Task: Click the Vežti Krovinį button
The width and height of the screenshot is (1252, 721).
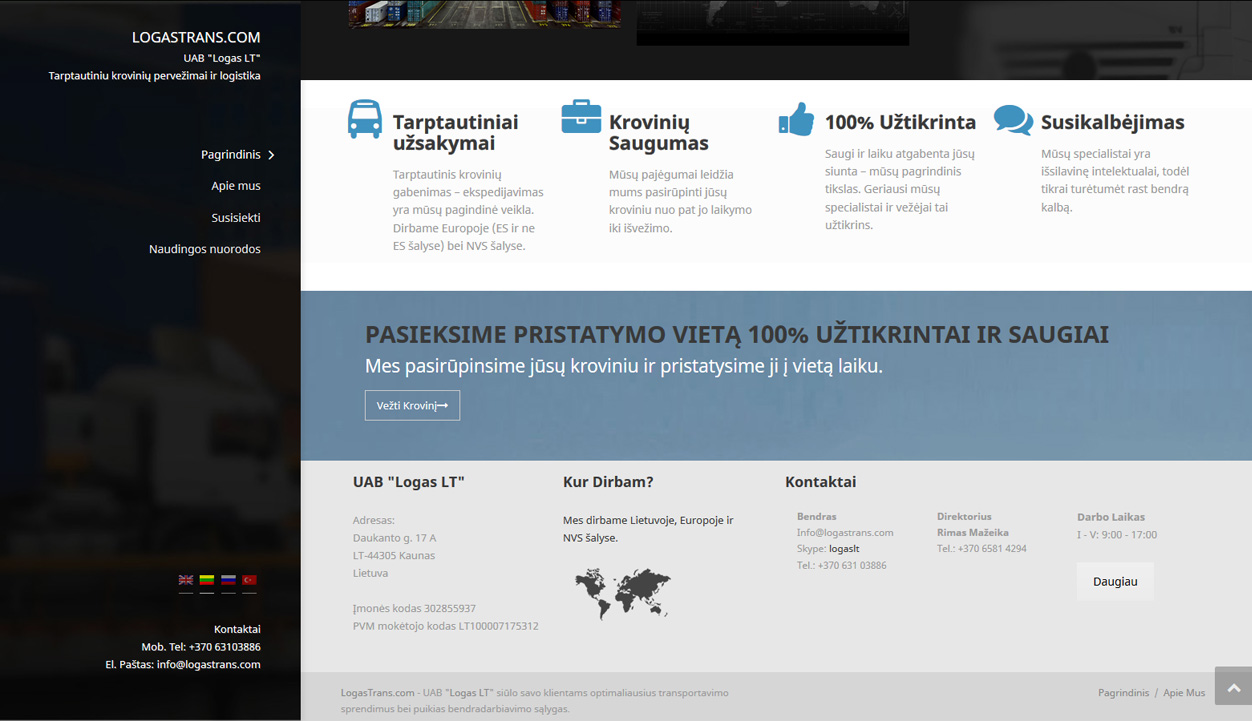Action: point(412,405)
